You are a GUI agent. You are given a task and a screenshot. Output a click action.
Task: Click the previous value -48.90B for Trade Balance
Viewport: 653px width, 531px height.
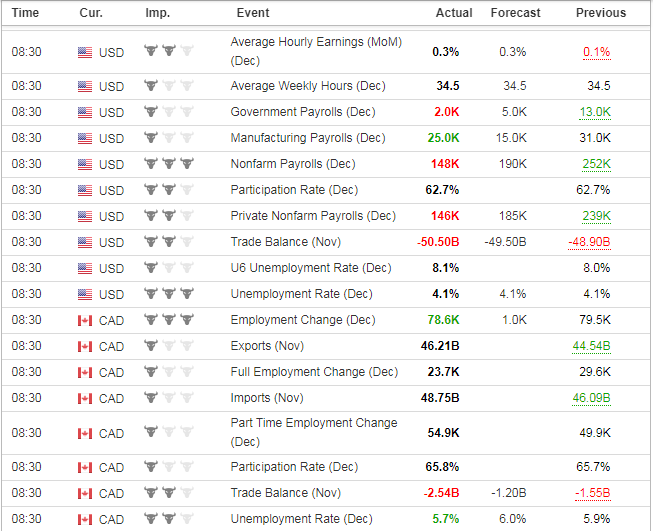coord(589,242)
